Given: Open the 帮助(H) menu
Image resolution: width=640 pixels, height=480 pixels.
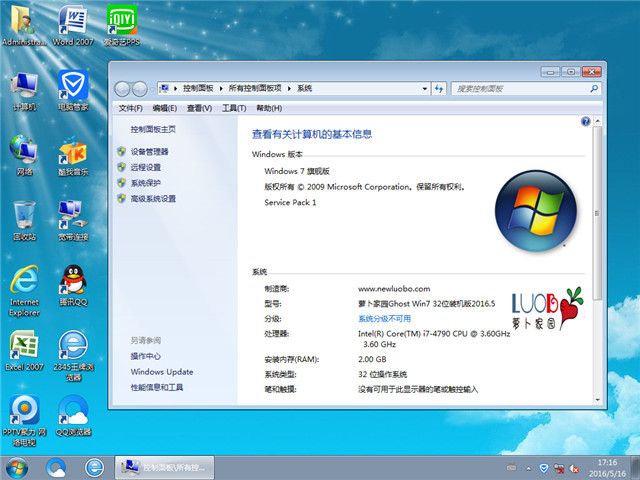Looking at the screenshot, I should click(x=269, y=108).
